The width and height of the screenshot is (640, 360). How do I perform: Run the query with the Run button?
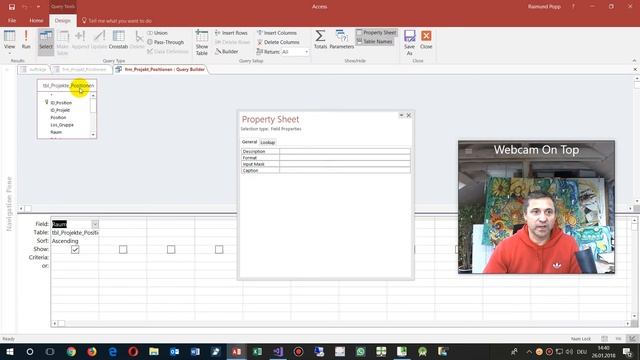pyautogui.click(x=26, y=40)
